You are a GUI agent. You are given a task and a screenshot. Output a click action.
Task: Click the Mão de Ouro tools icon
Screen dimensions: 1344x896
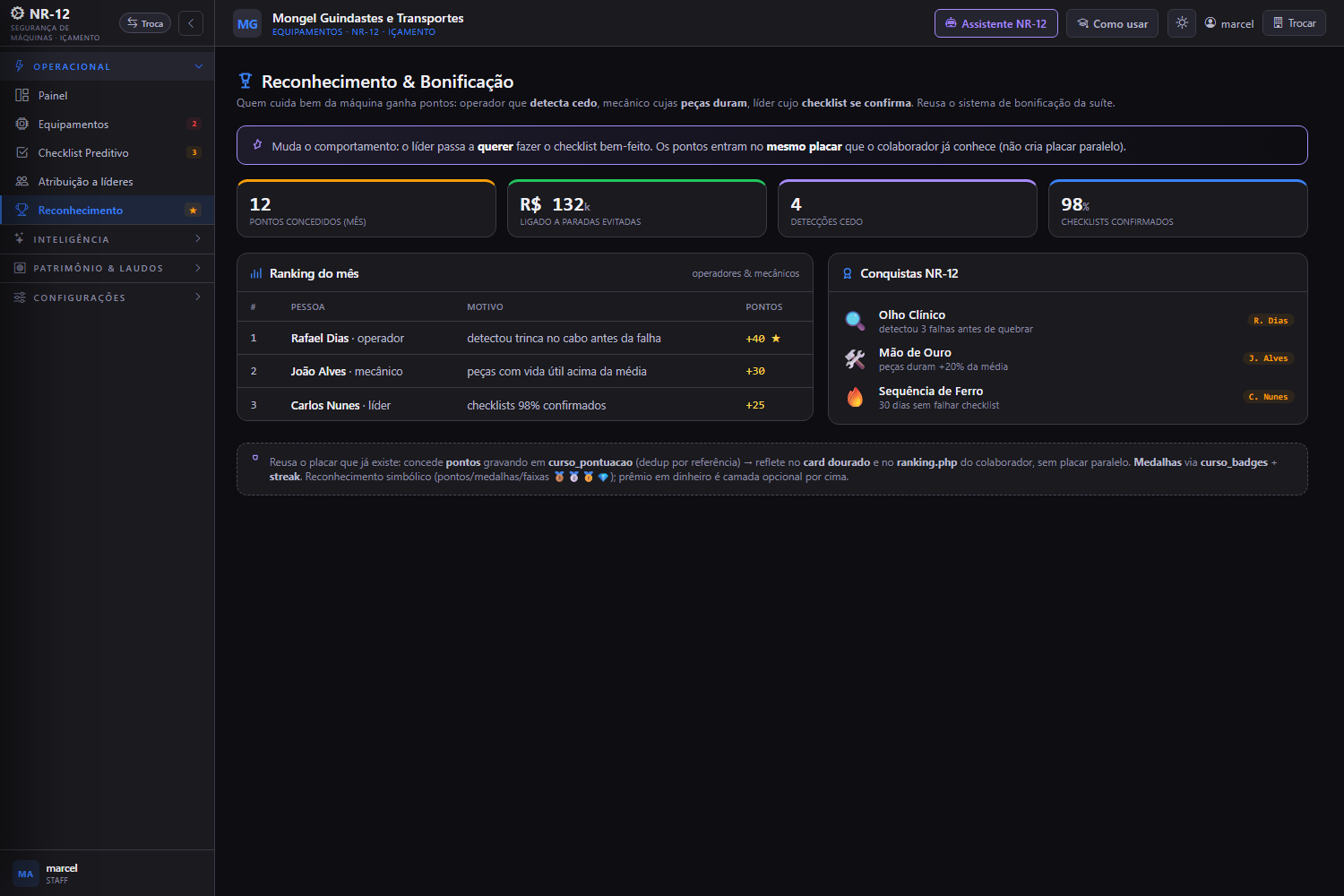855,359
